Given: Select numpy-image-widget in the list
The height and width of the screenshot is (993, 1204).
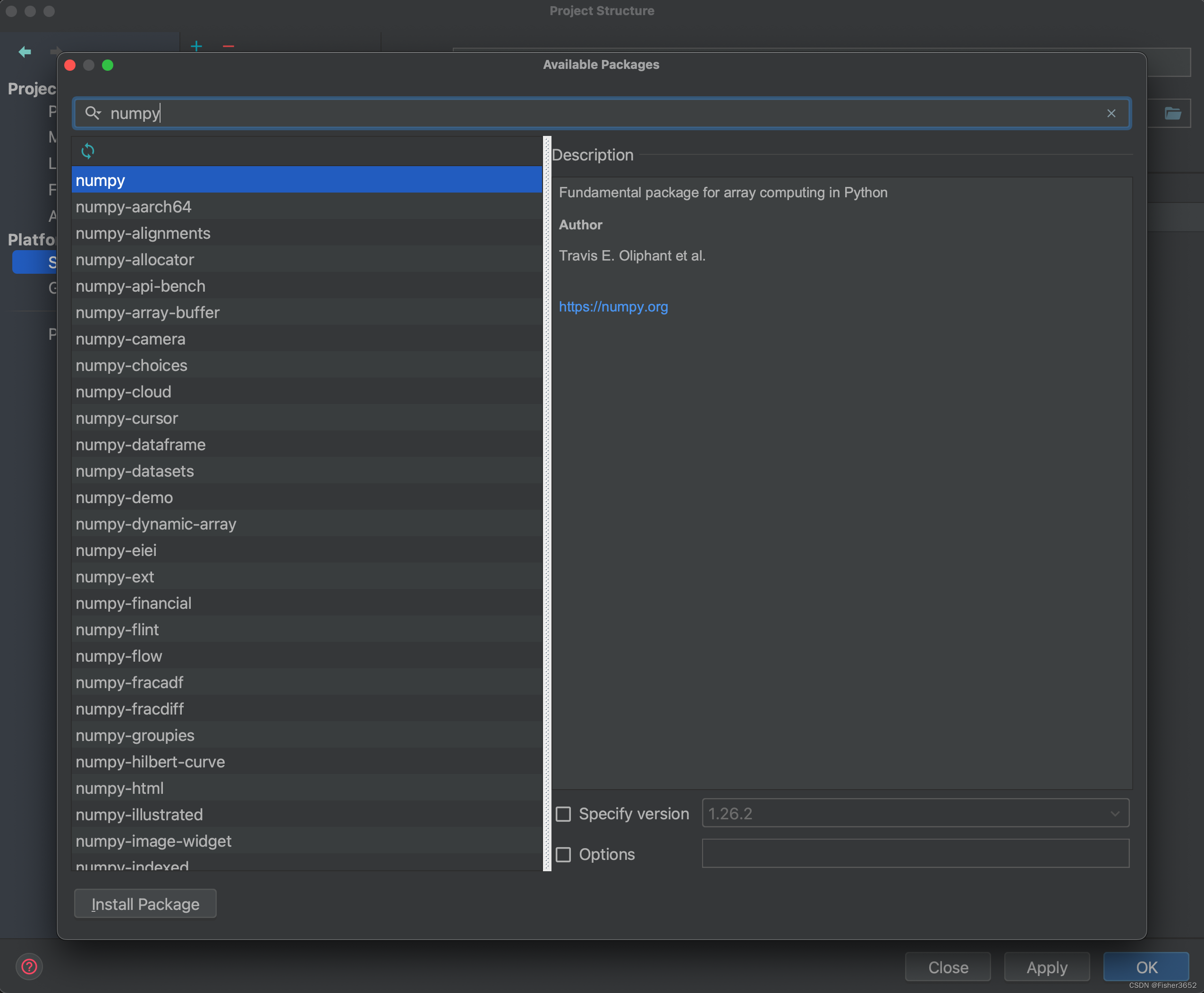Looking at the screenshot, I should click(307, 841).
